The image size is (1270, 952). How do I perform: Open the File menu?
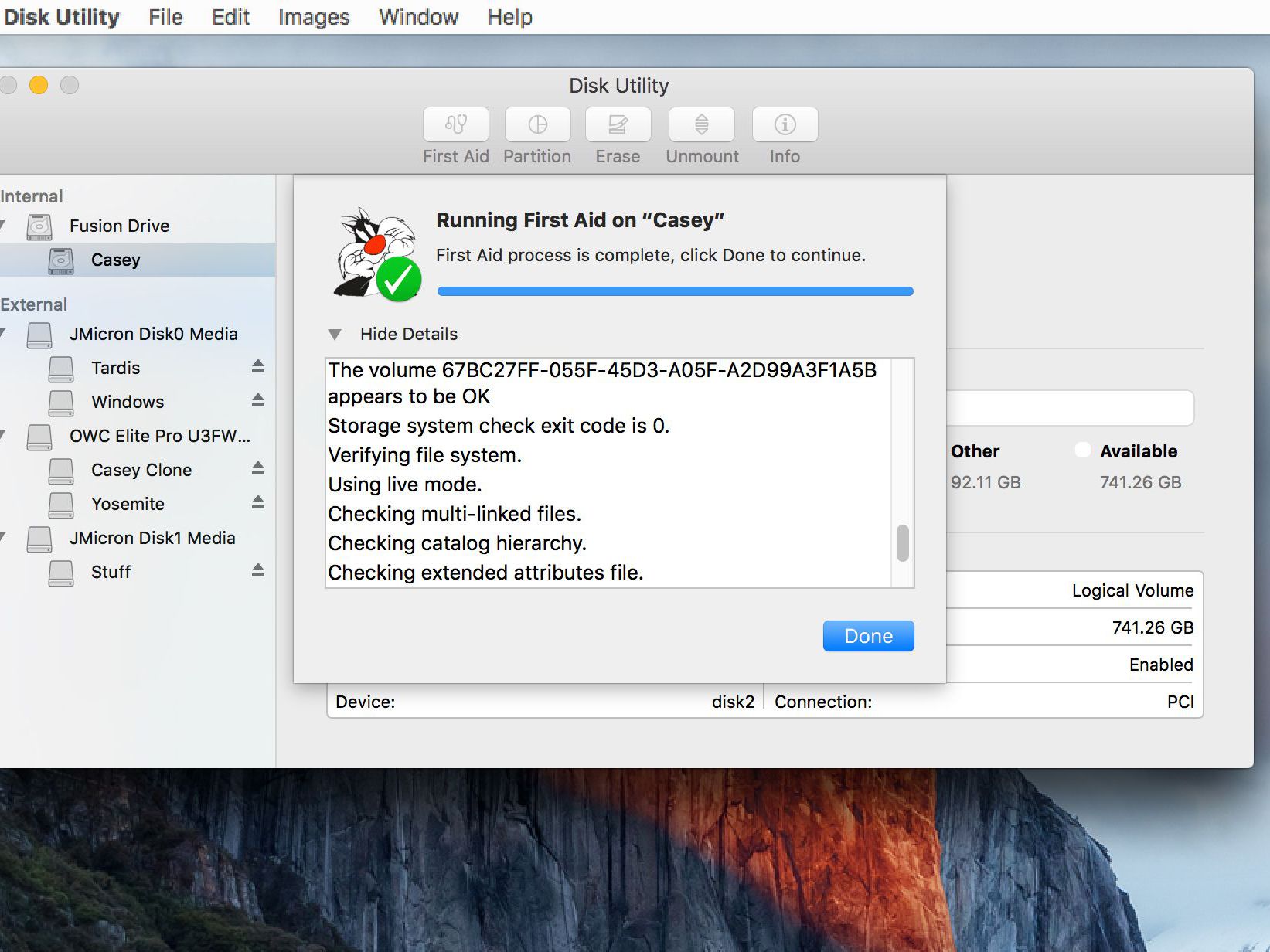[x=165, y=17]
